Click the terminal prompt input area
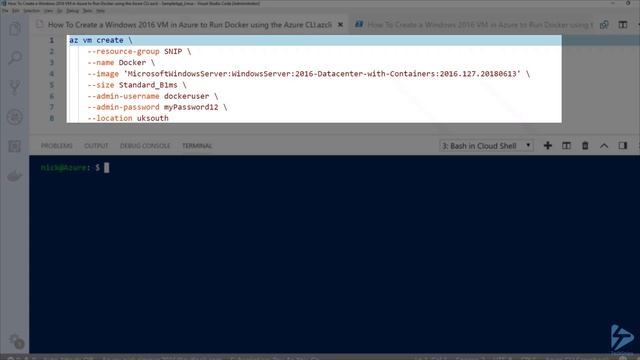The height and width of the screenshot is (360, 640). coord(107,168)
